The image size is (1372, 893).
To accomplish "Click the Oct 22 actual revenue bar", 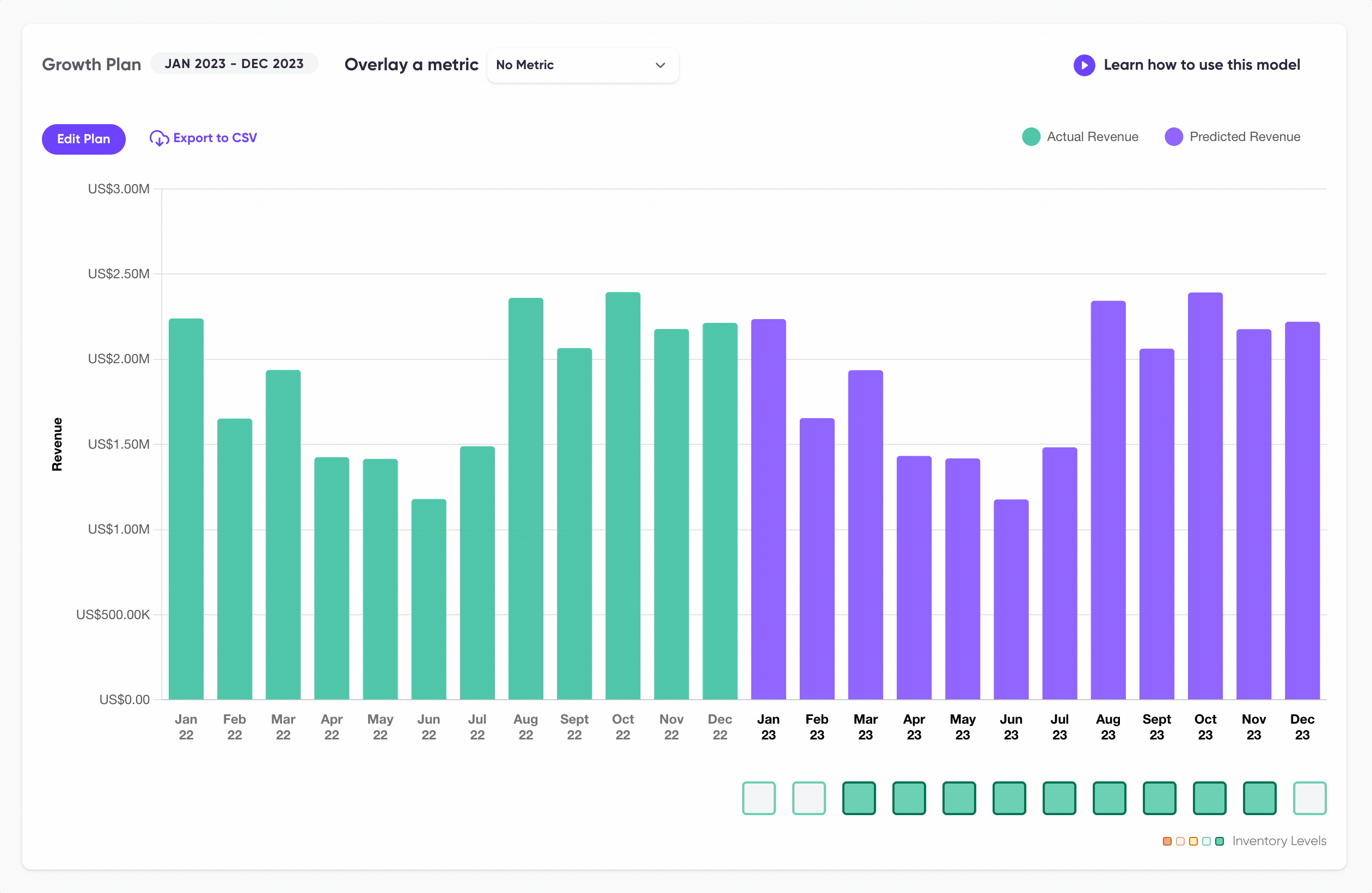I will (x=623, y=496).
